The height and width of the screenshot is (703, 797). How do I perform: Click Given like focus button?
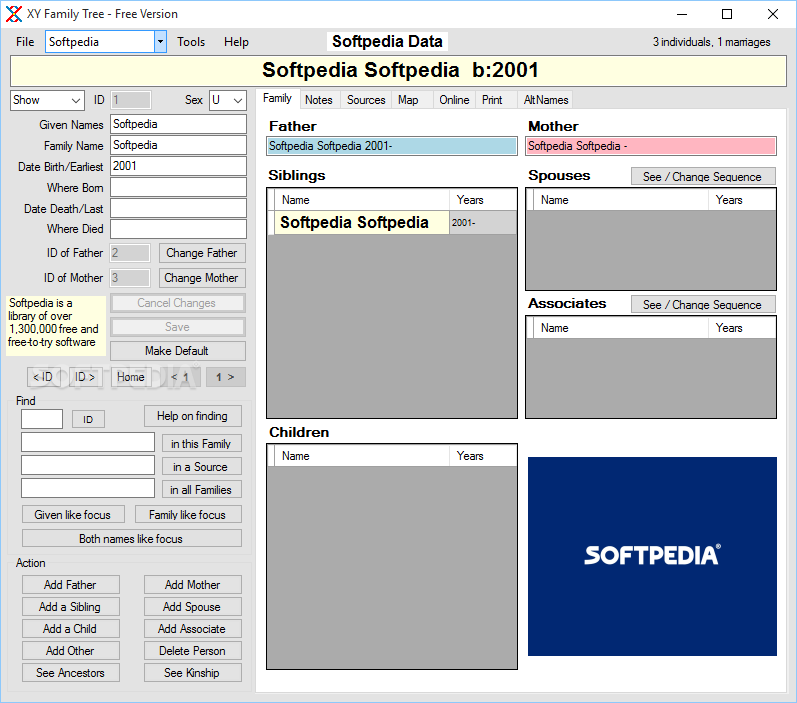click(x=73, y=514)
